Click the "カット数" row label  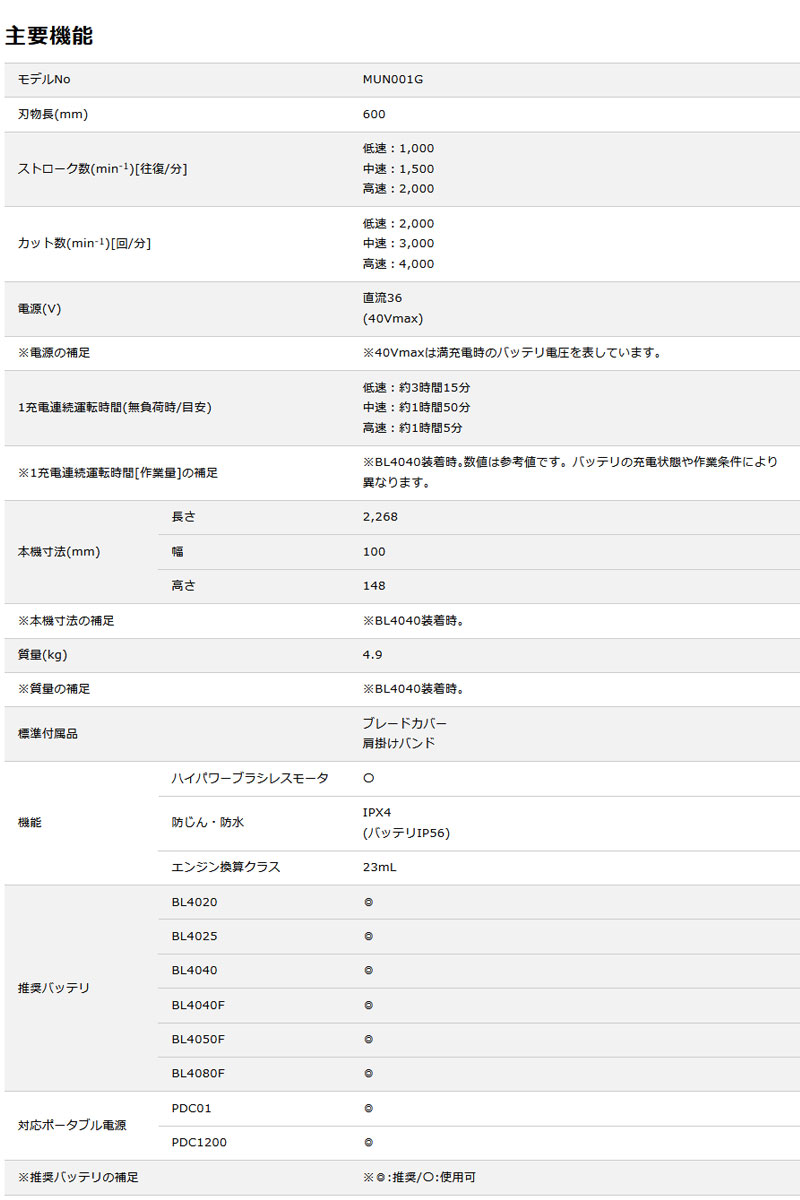(85, 243)
